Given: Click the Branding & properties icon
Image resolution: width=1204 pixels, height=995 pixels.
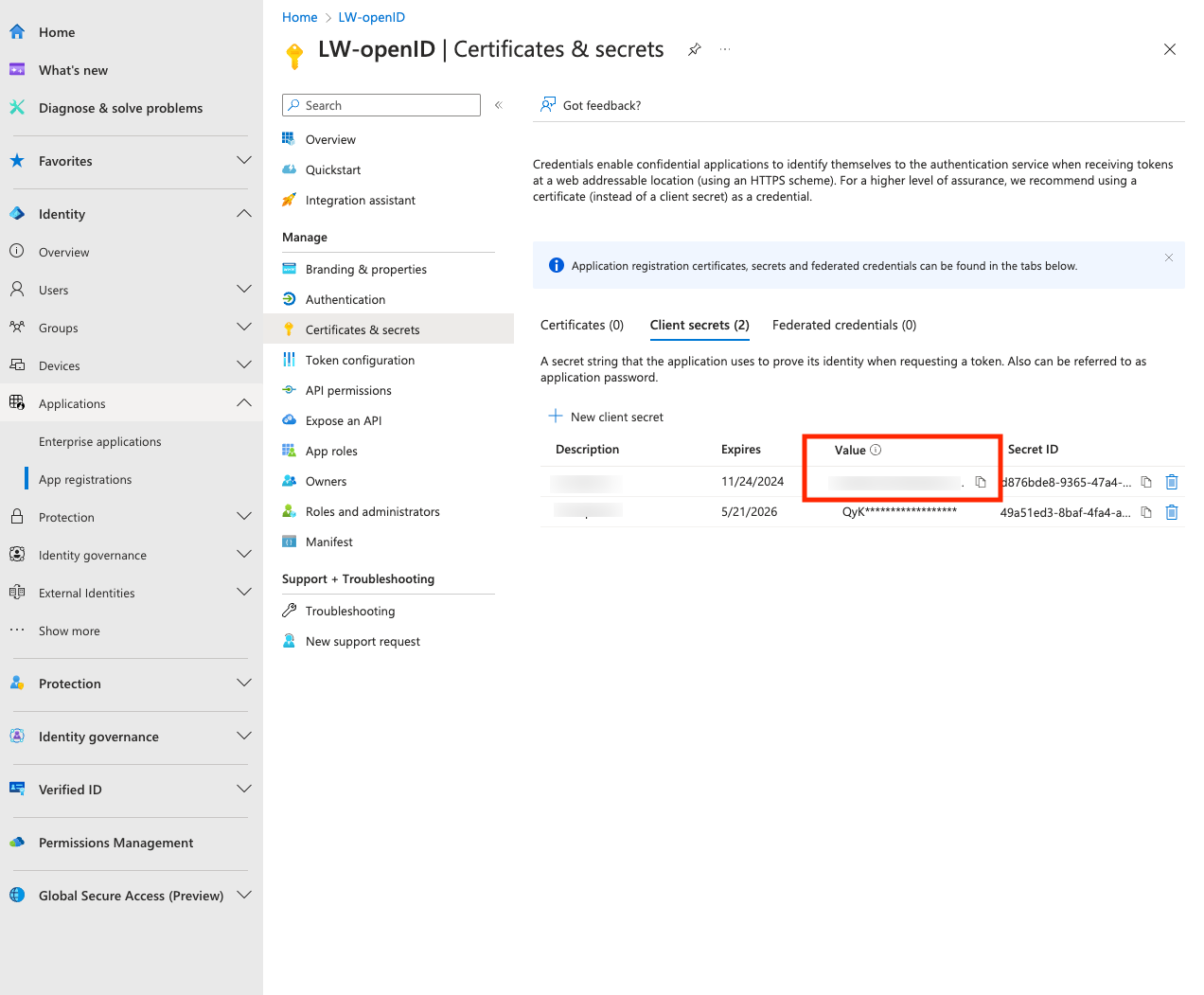Looking at the screenshot, I should point(289,269).
